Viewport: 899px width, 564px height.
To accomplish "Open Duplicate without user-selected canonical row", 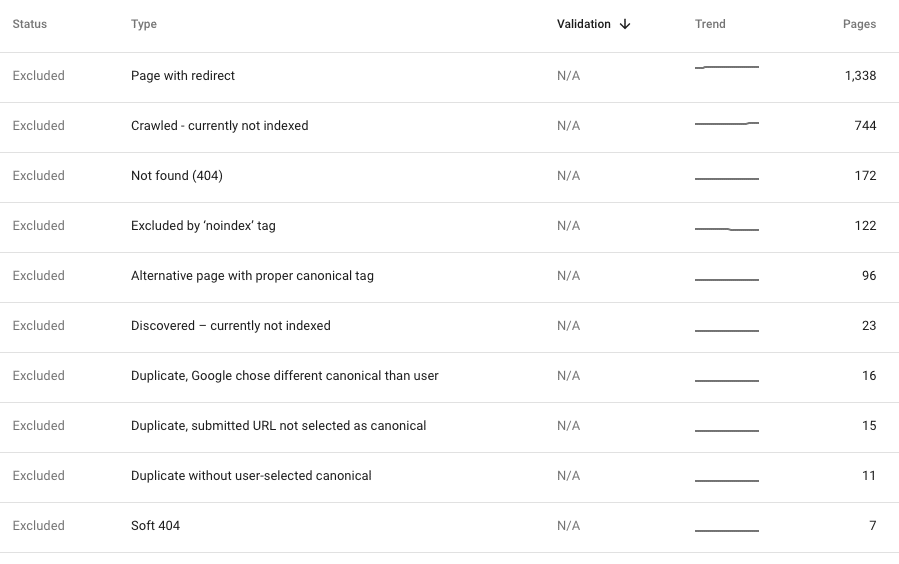I will click(450, 477).
